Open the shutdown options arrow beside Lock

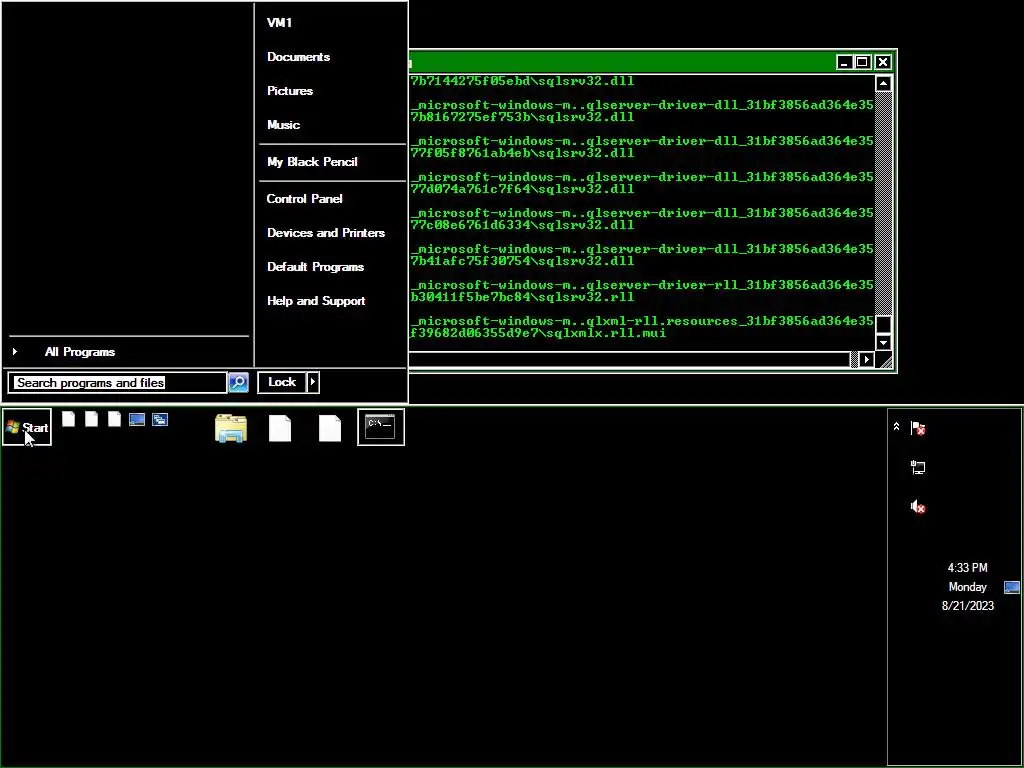(x=313, y=382)
